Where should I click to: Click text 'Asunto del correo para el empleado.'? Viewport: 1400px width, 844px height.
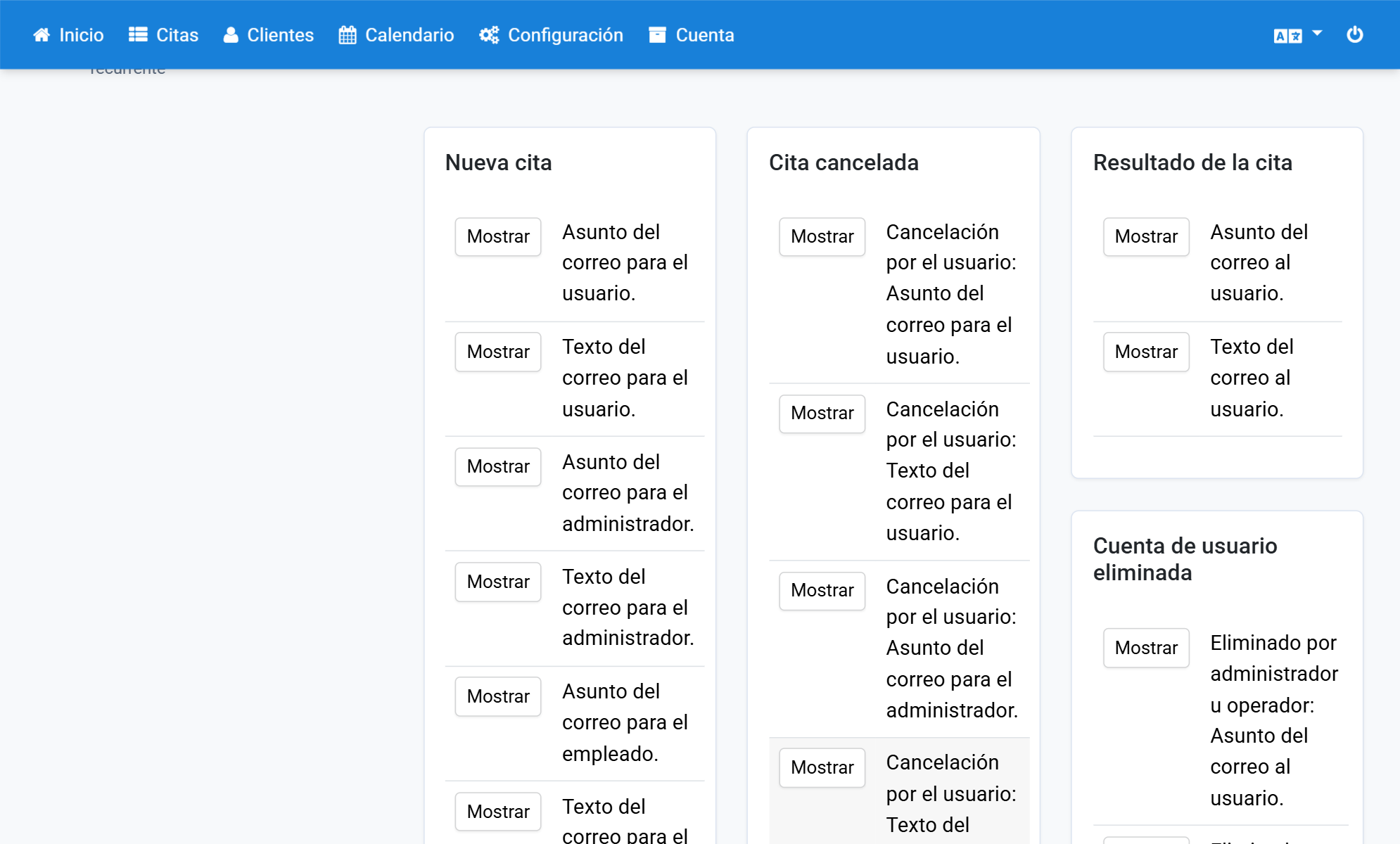pos(625,722)
